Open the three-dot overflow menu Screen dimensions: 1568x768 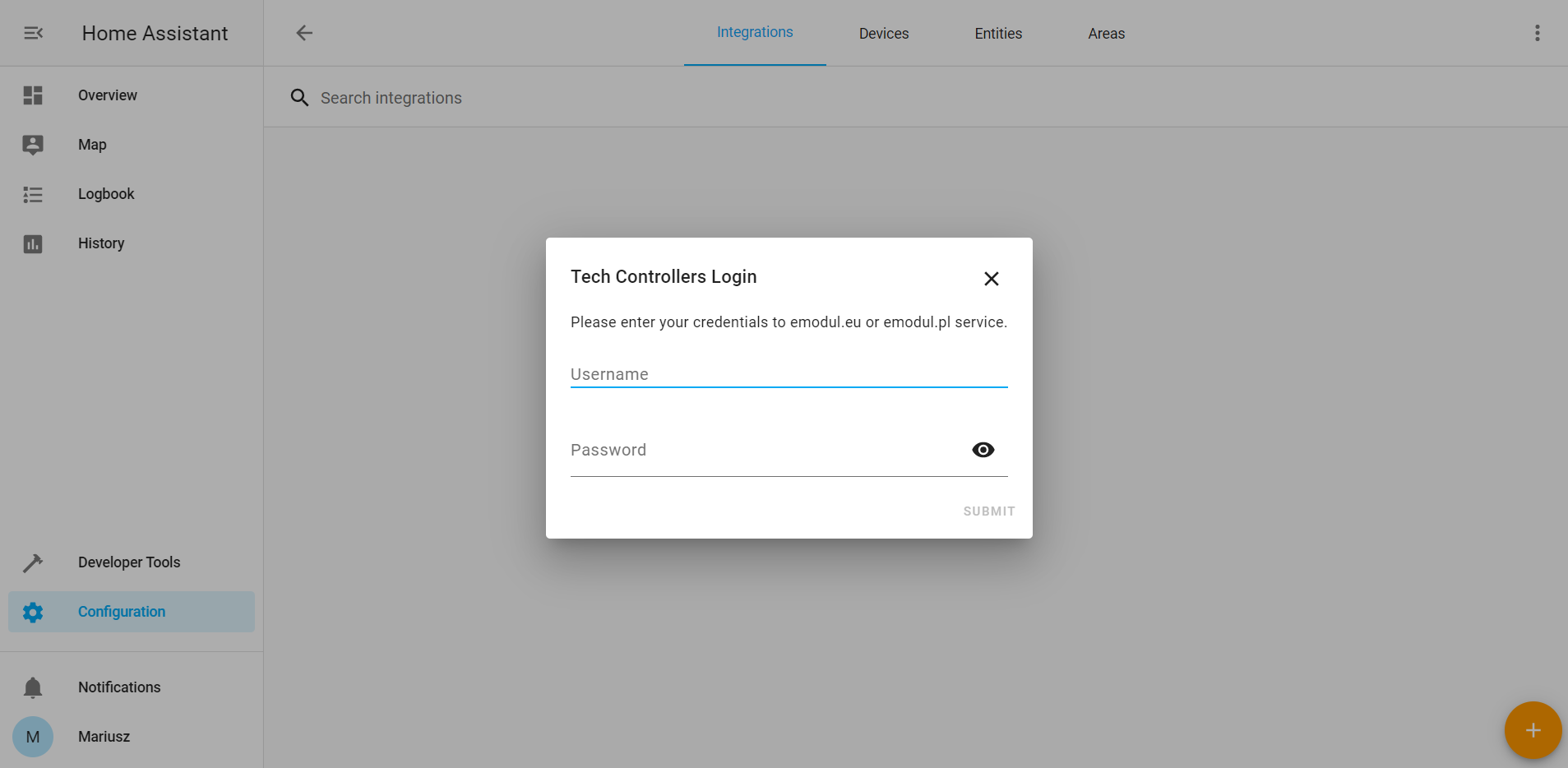1537,33
